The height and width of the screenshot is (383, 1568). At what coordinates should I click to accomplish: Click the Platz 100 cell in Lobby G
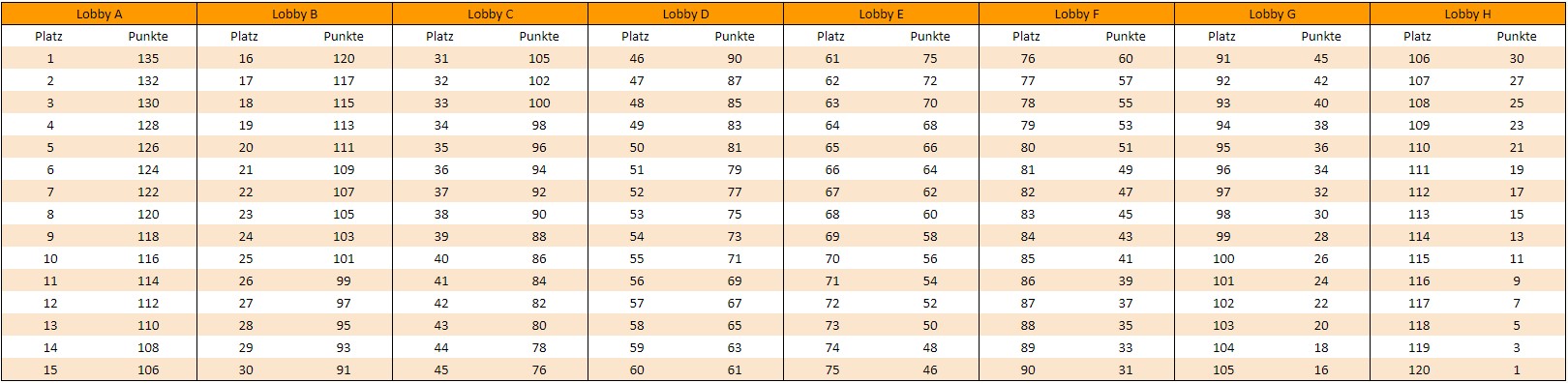(1223, 258)
